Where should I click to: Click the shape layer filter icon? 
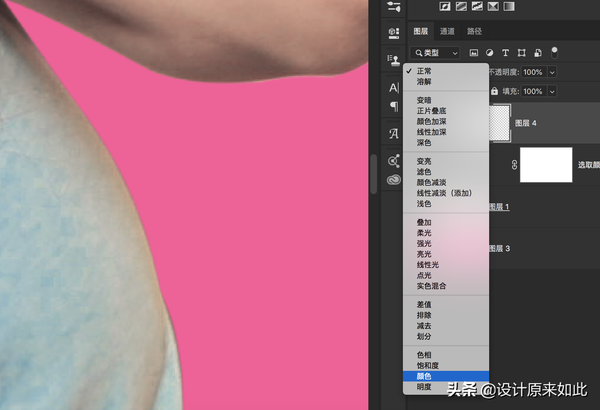[522, 52]
